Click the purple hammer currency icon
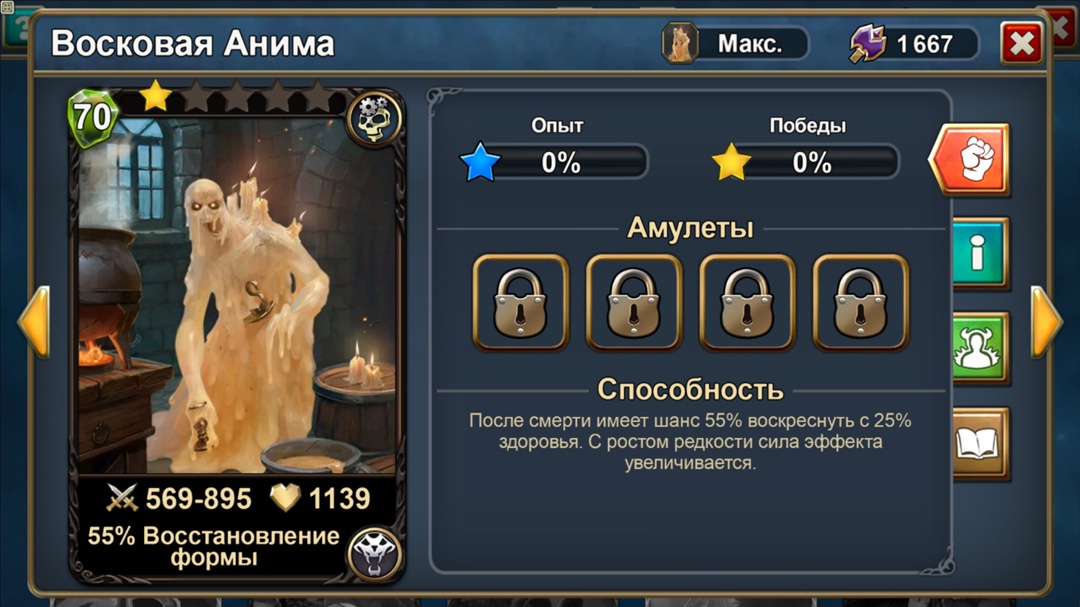 tap(867, 43)
